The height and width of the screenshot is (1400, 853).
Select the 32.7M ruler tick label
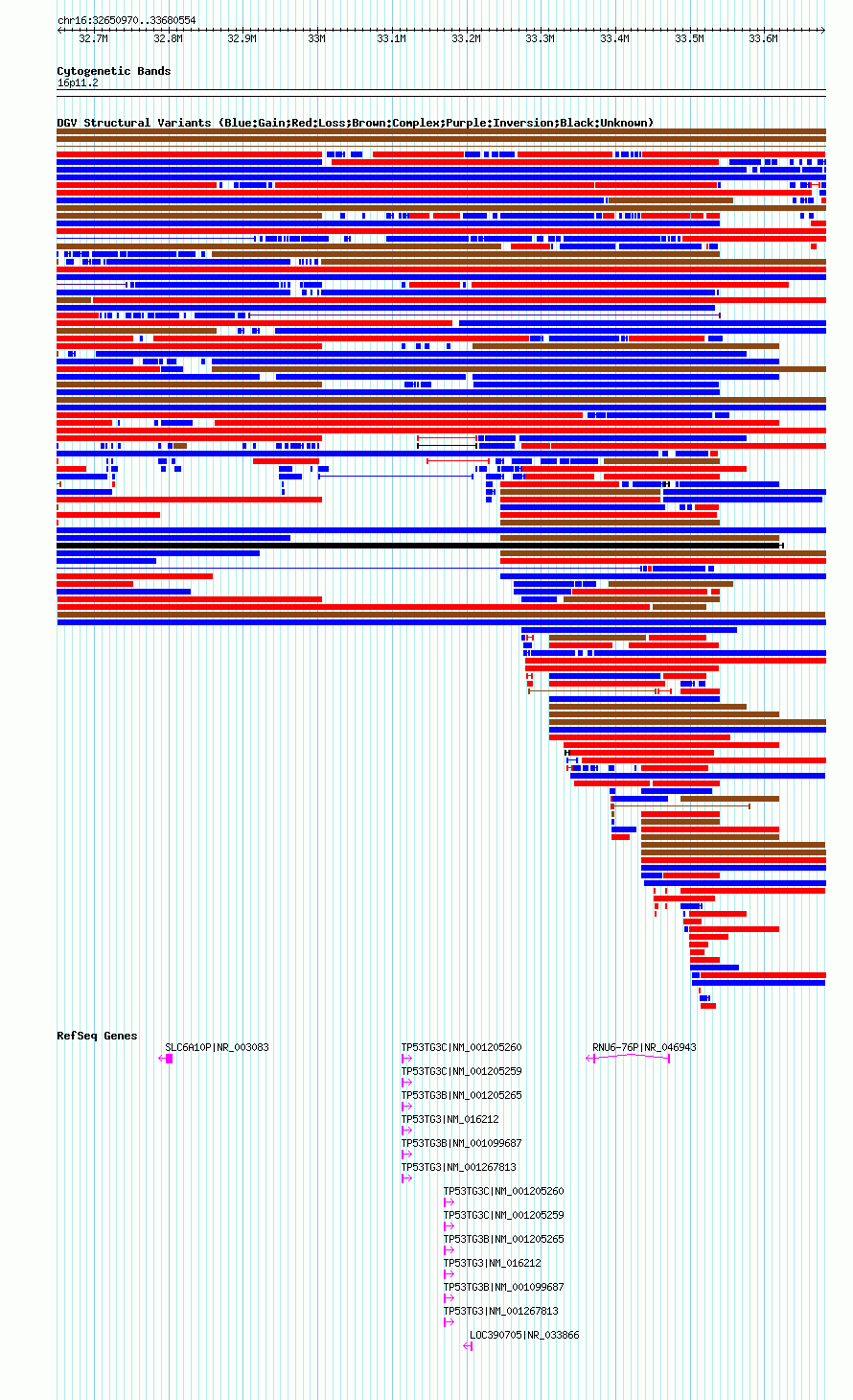coord(93,39)
